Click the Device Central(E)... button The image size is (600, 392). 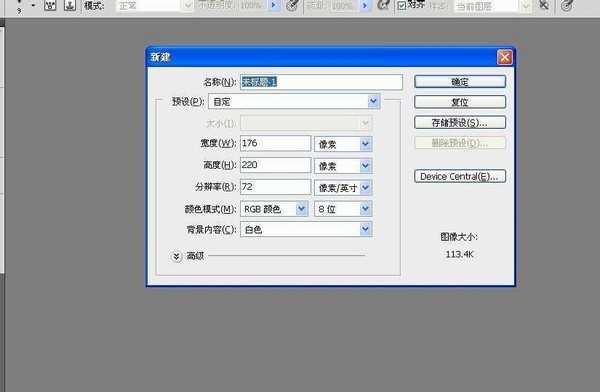[460, 176]
